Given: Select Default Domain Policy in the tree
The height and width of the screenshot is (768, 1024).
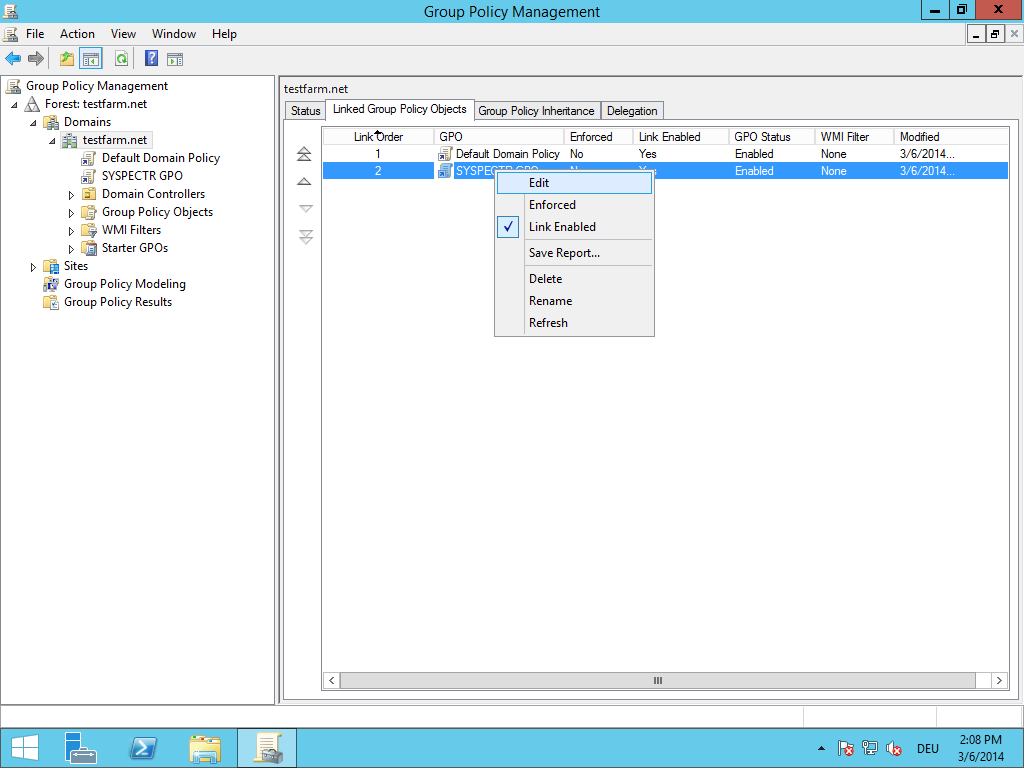Looking at the screenshot, I should click(161, 158).
